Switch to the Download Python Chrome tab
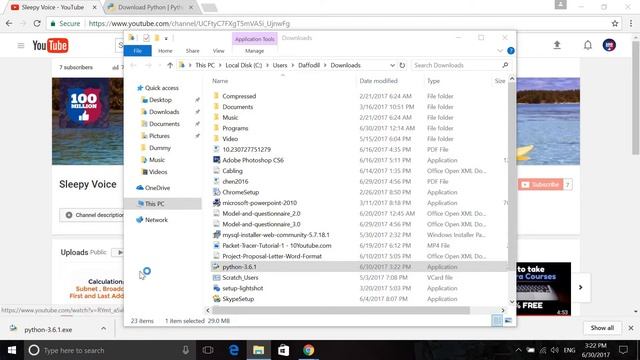 (x=150, y=7)
